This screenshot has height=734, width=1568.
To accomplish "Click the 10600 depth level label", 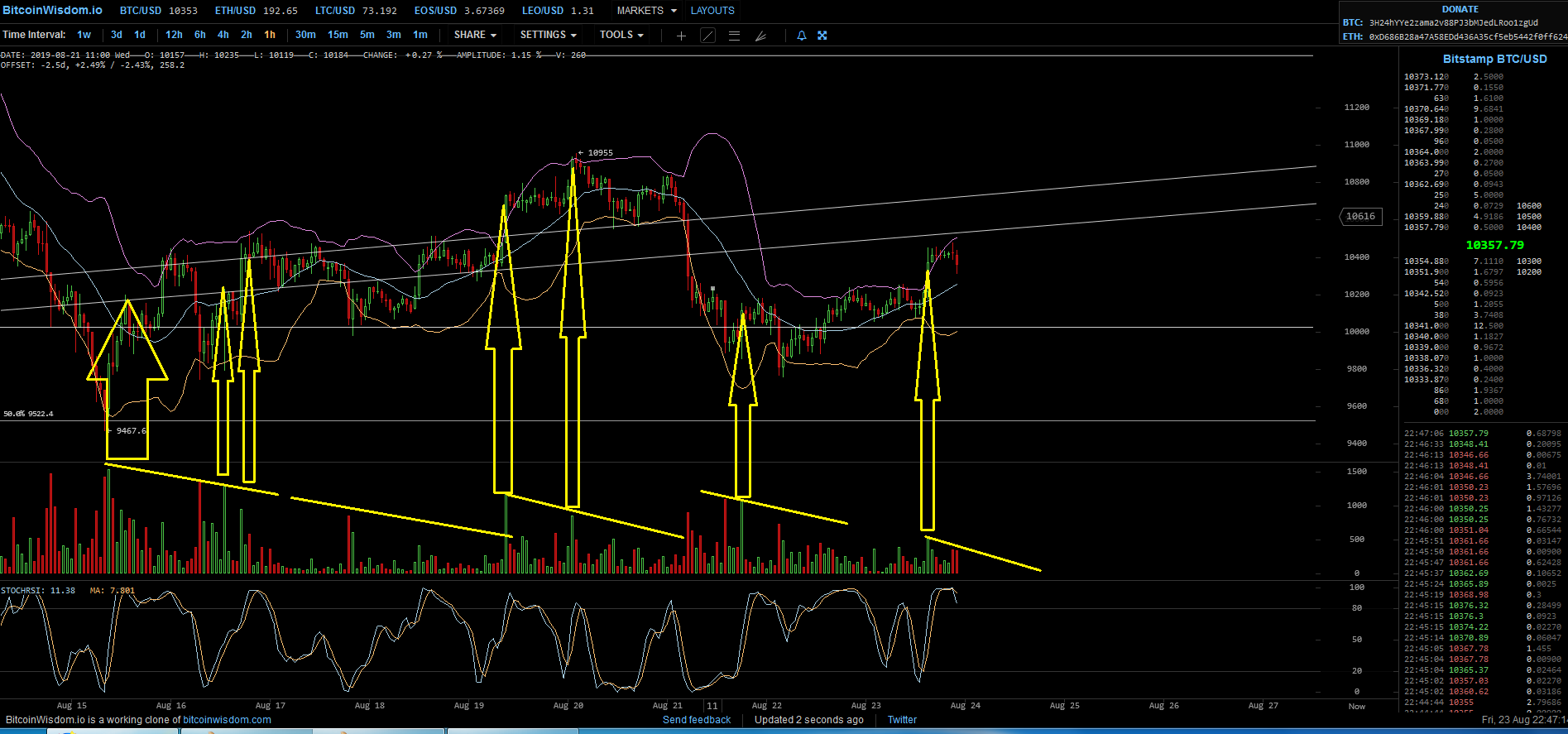I will tap(1529, 206).
